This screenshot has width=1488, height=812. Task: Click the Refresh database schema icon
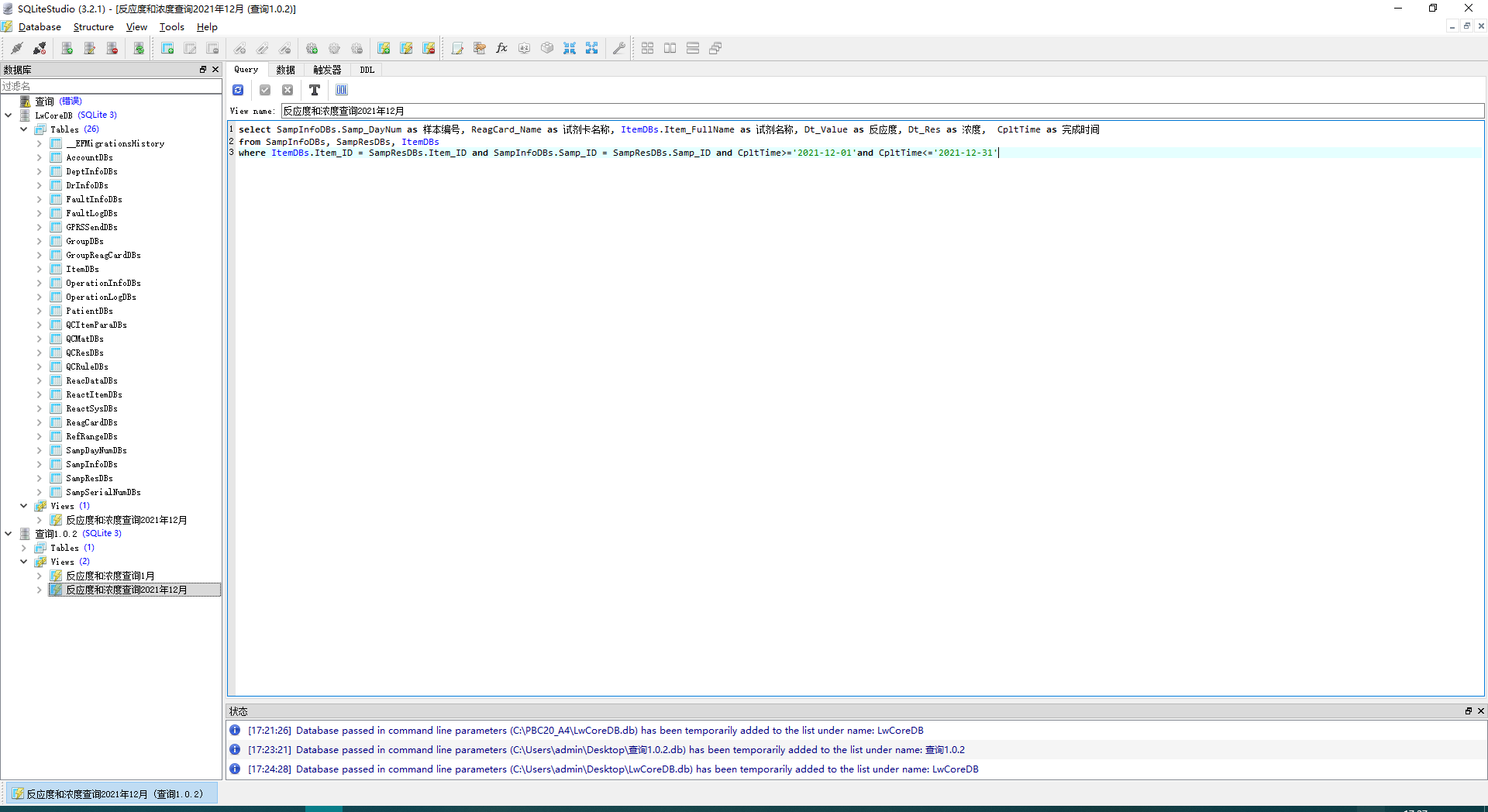(x=139, y=48)
